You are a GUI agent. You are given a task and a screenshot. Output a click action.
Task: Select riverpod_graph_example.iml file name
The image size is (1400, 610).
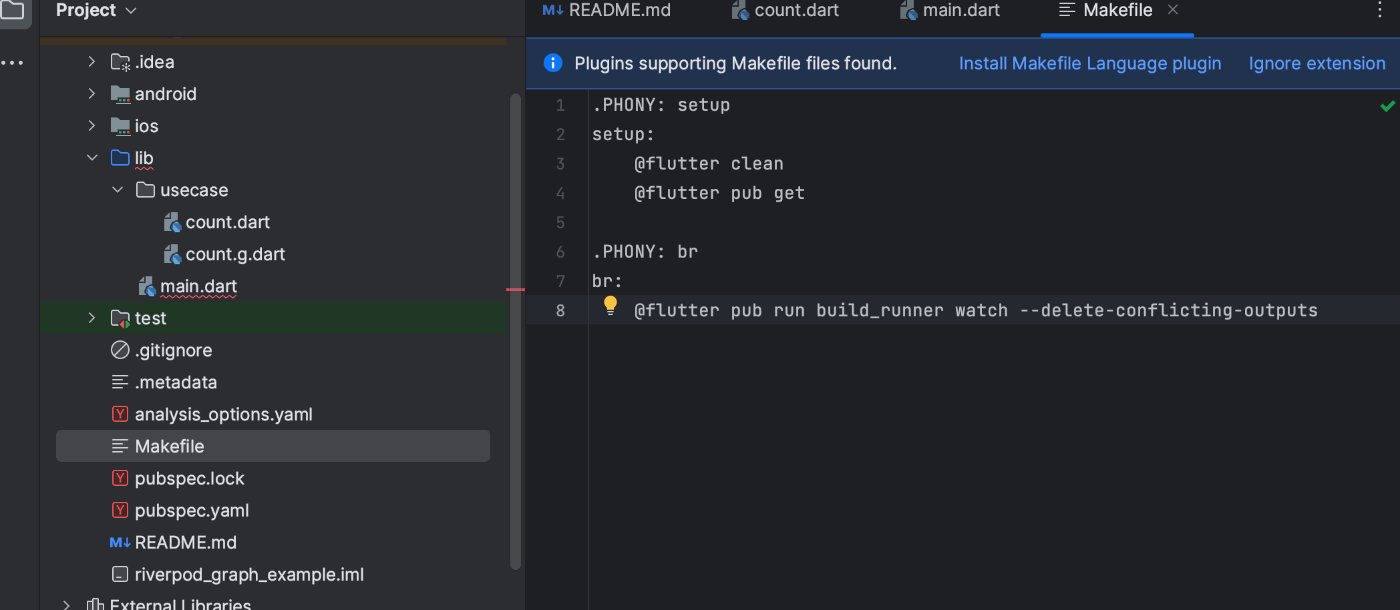(x=250, y=574)
